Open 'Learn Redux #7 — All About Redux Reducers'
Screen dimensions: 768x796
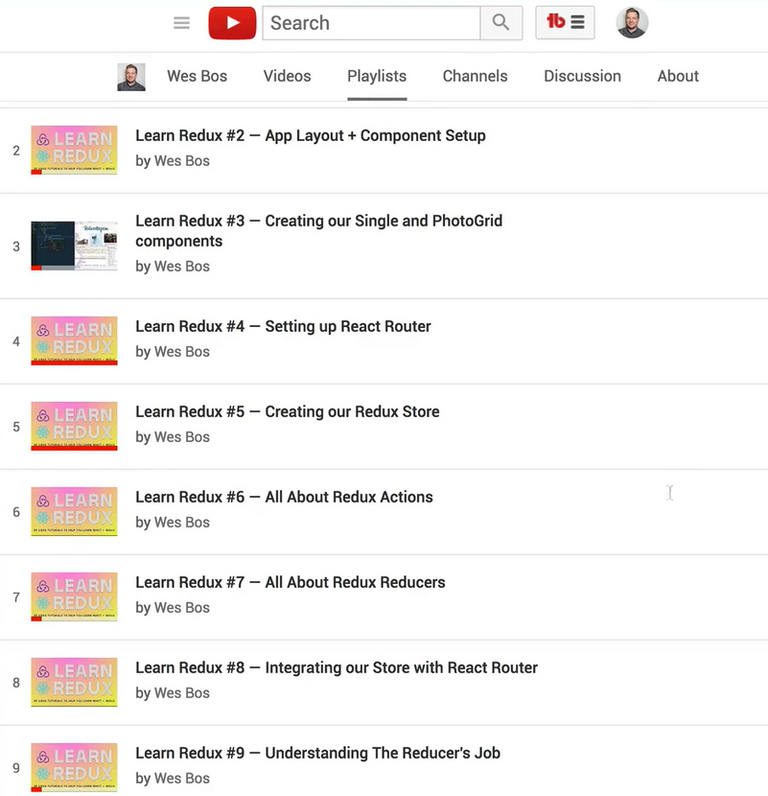click(x=290, y=582)
